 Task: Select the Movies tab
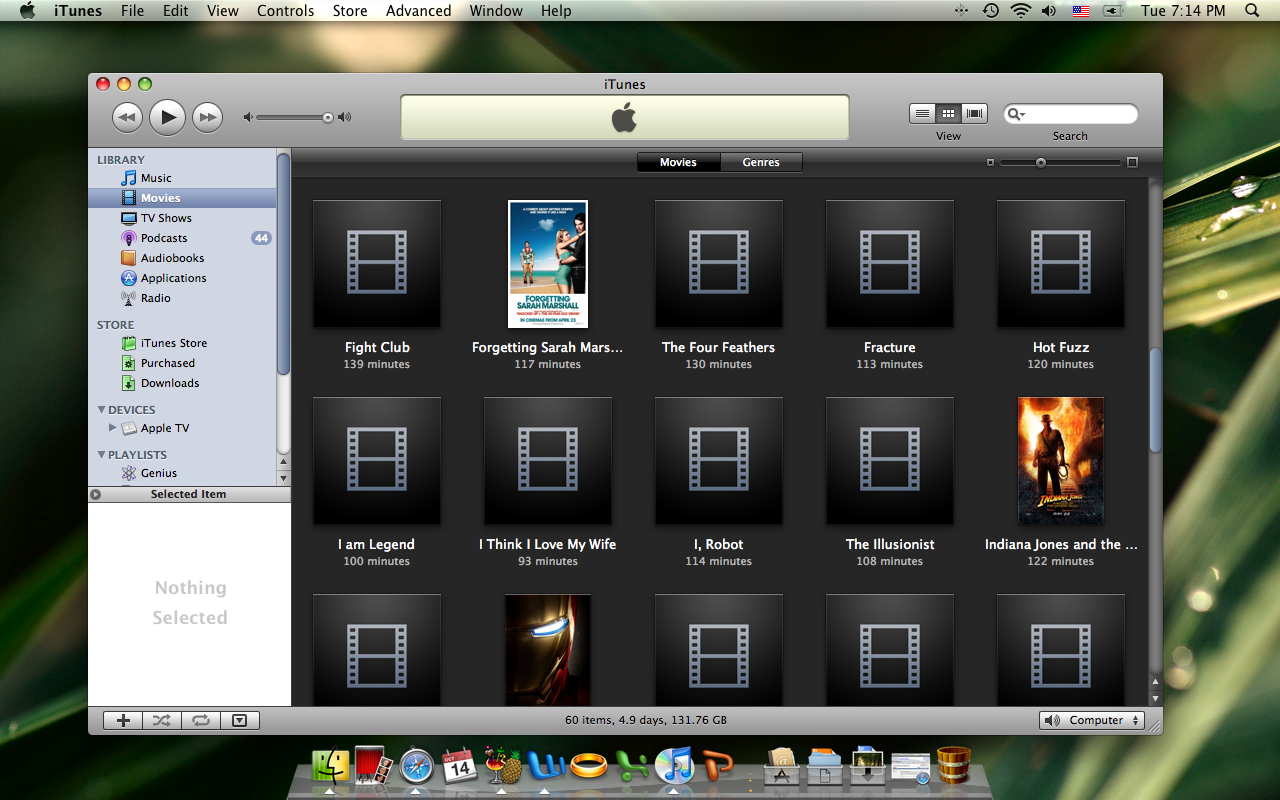point(678,162)
